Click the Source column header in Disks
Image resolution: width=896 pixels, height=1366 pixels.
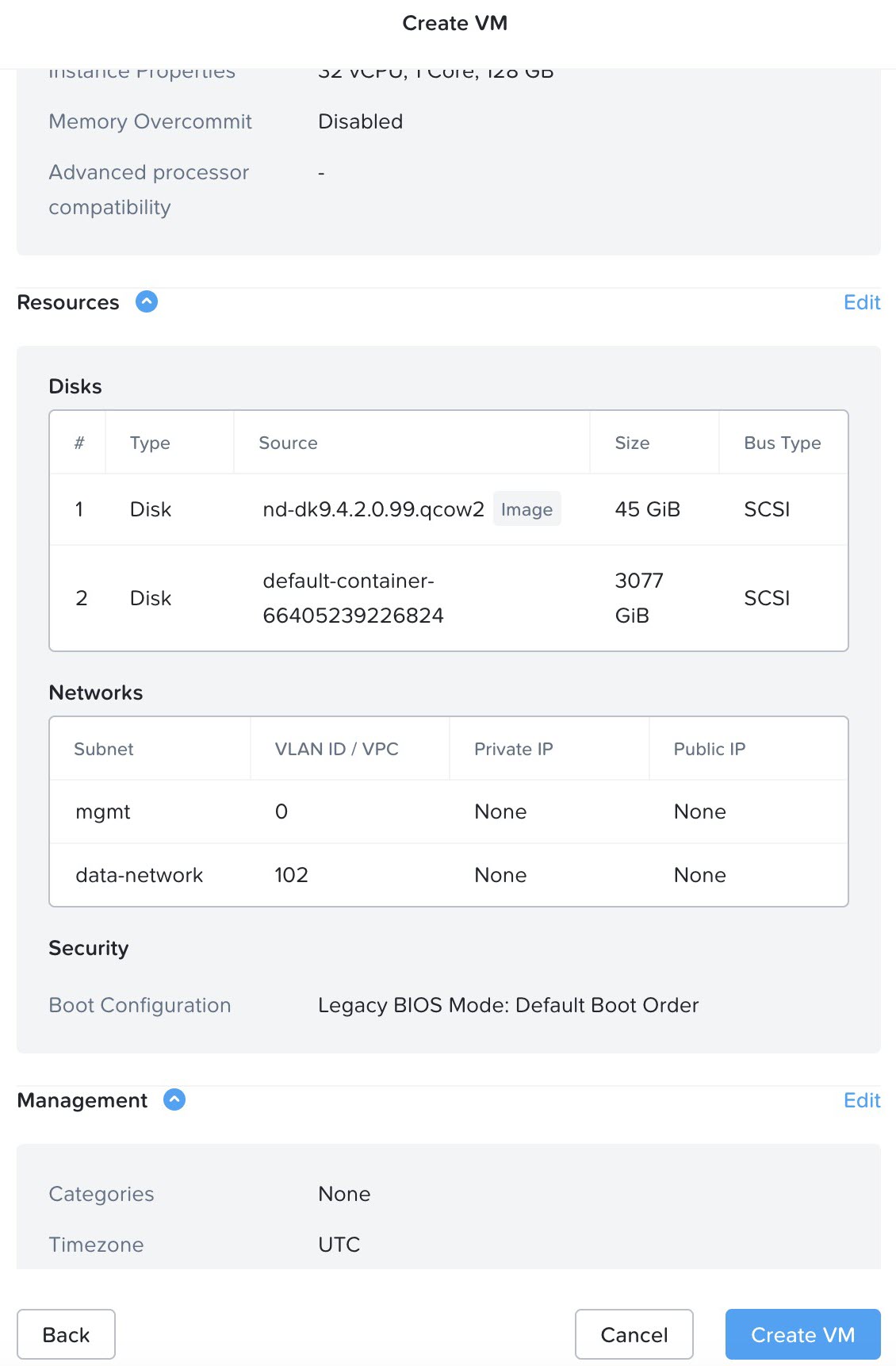288,443
